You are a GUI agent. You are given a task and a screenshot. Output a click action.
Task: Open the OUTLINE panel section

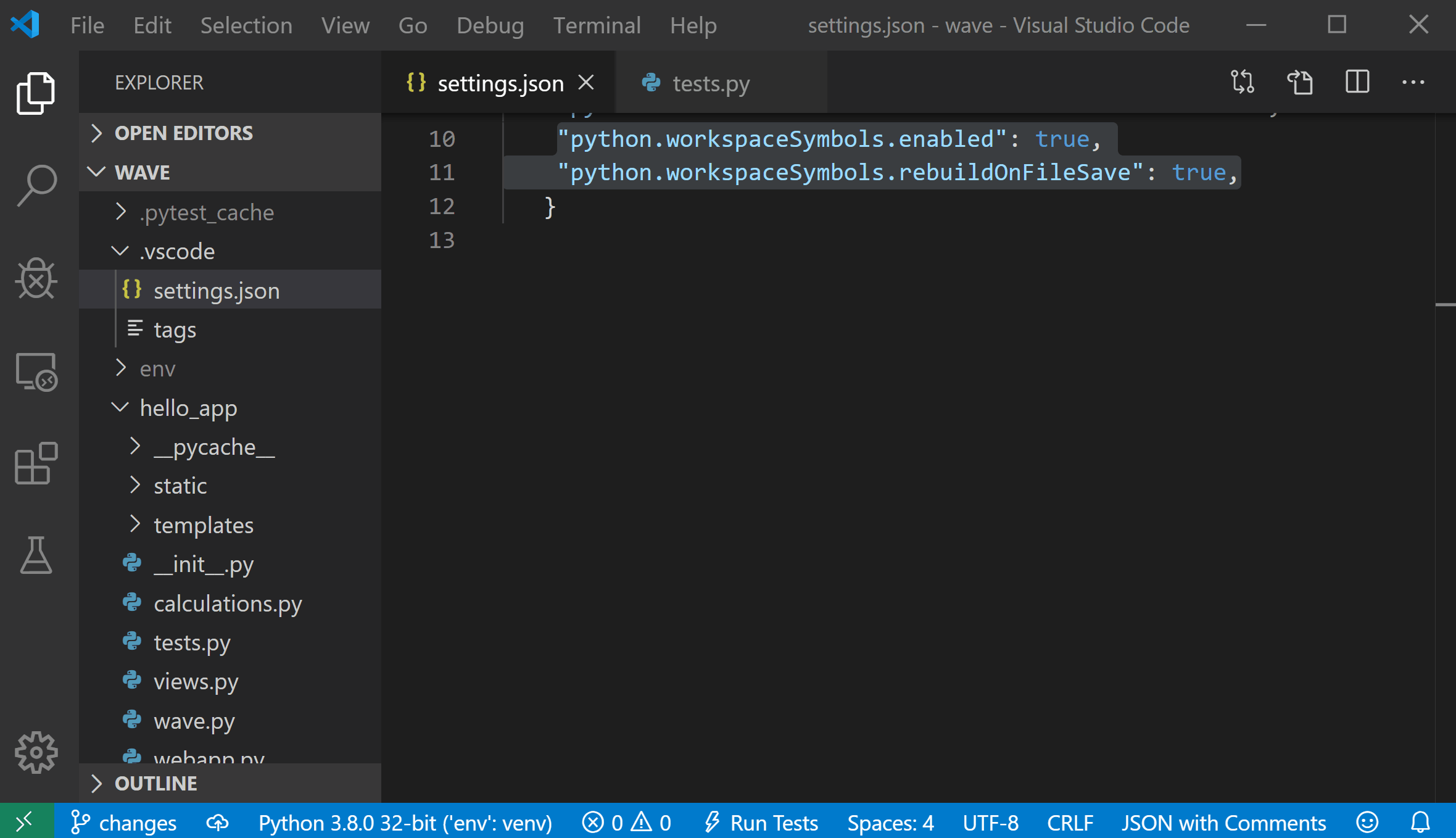pos(154,783)
